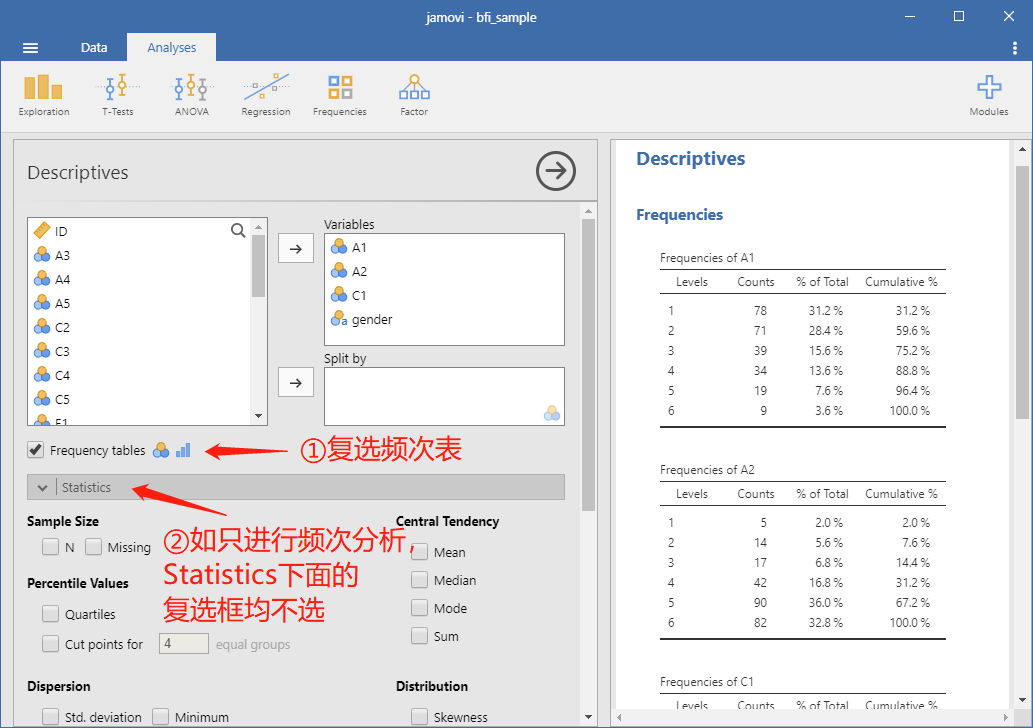The height and width of the screenshot is (728, 1033).
Task: Collapse the options panel with circled arrow
Action: coord(556,171)
